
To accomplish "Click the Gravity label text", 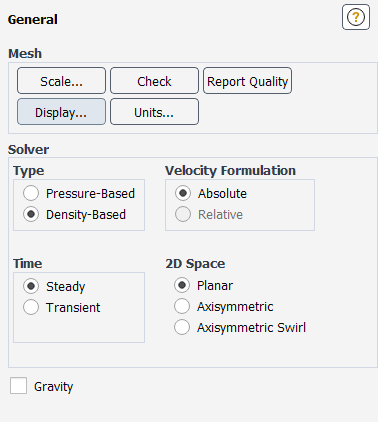I will (x=53, y=387).
